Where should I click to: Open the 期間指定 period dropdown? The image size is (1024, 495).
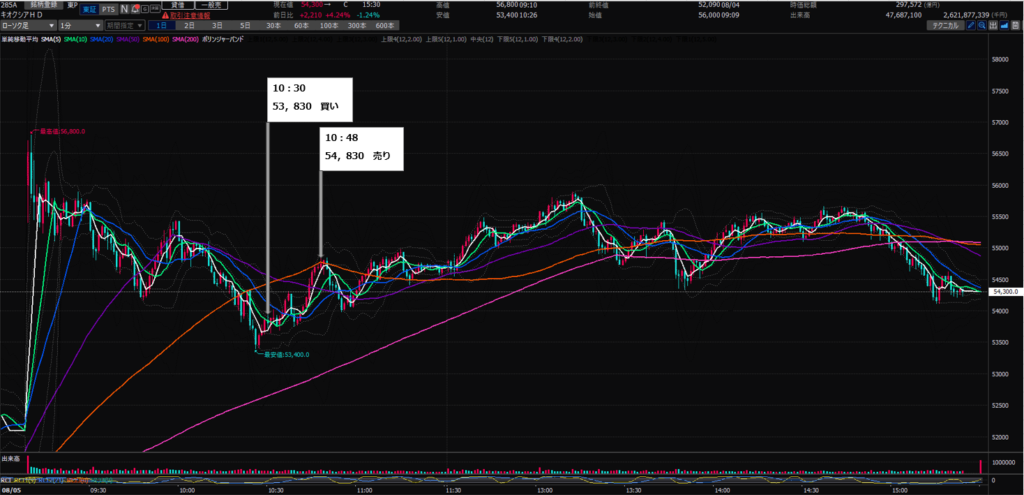125,25
